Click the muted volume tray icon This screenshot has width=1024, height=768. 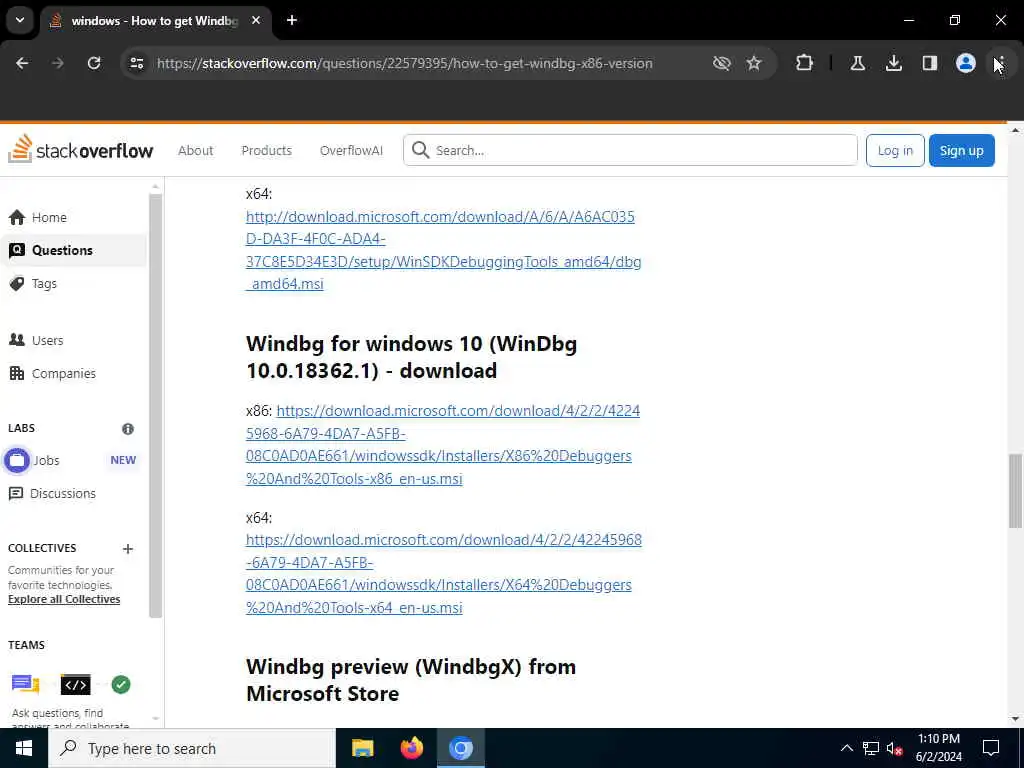(x=895, y=748)
